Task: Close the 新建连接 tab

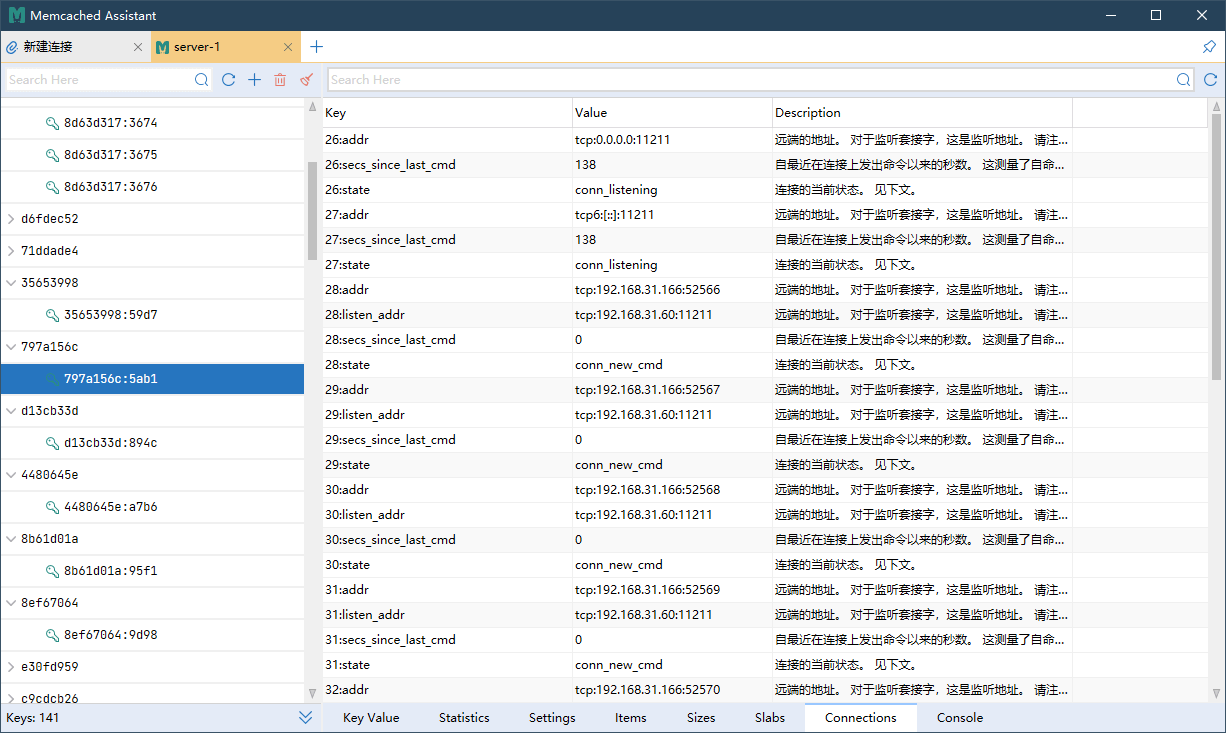Action: pos(138,47)
